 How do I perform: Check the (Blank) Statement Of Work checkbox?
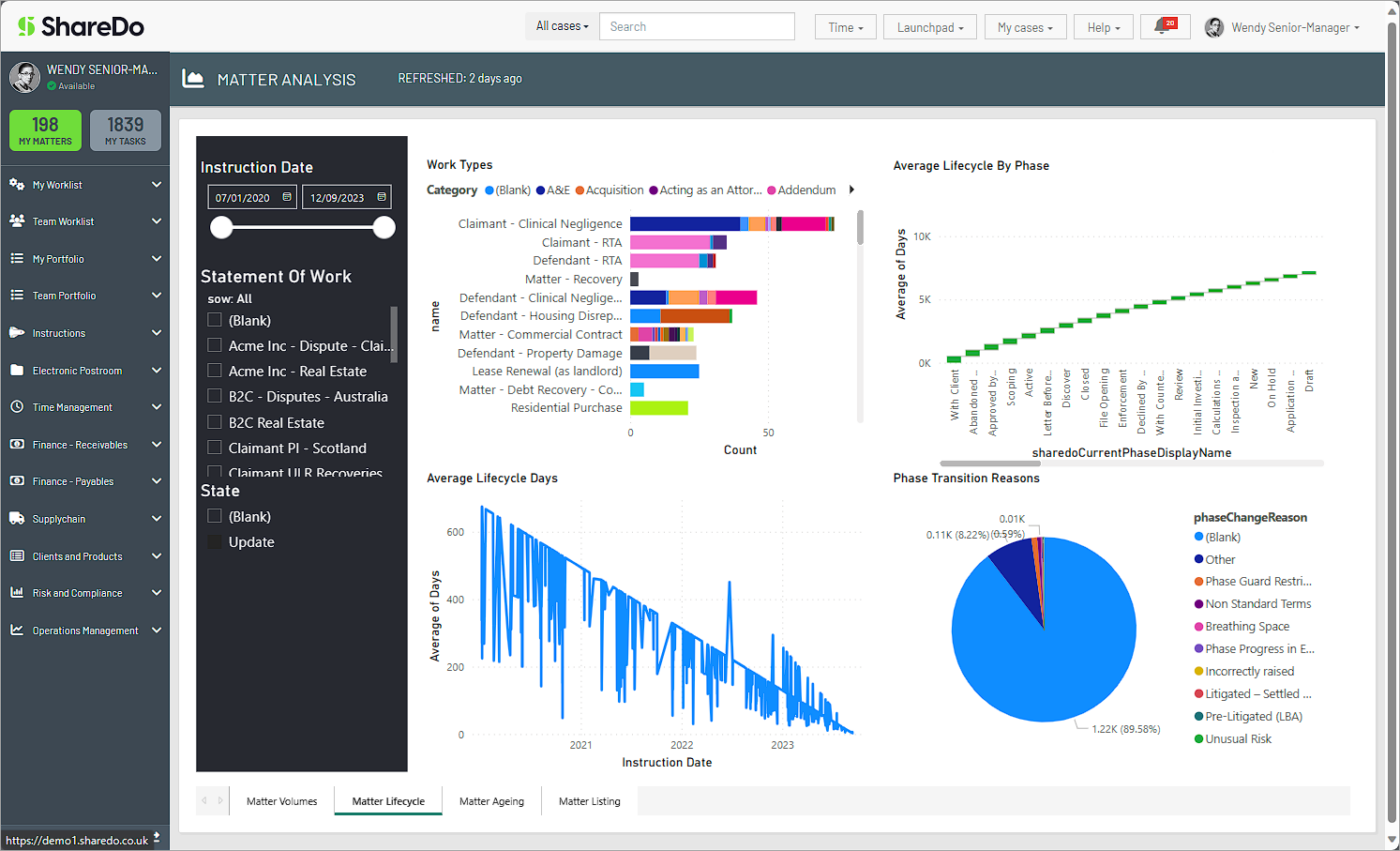[216, 320]
